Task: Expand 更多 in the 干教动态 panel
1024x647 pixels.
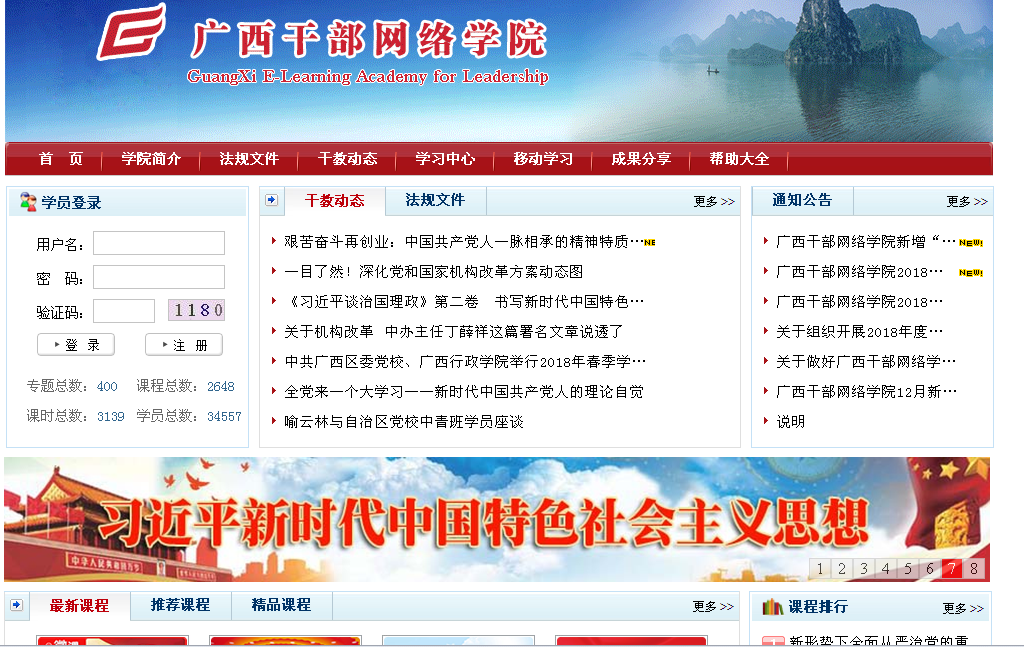Action: click(x=713, y=201)
